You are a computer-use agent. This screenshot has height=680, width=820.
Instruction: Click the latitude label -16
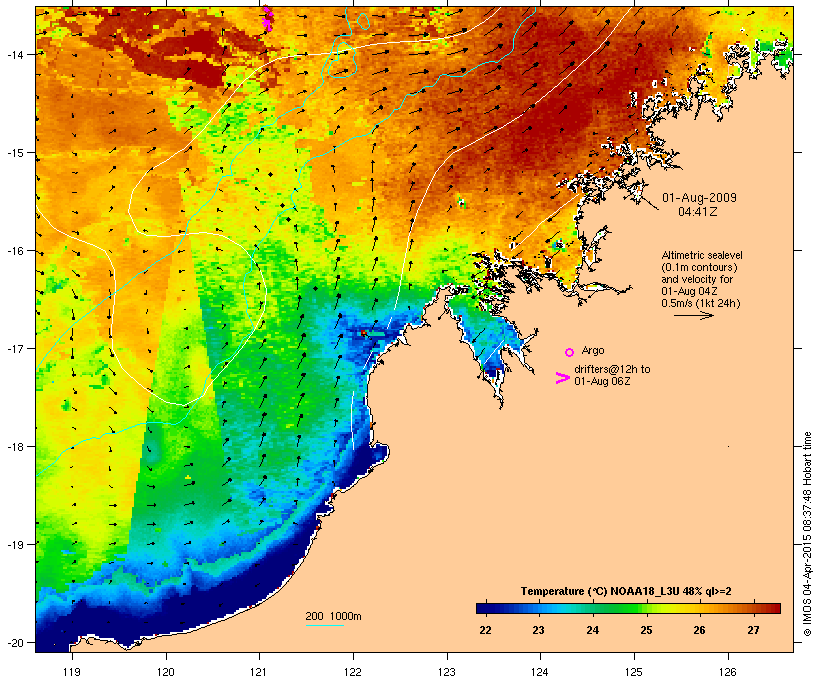(x=15, y=251)
